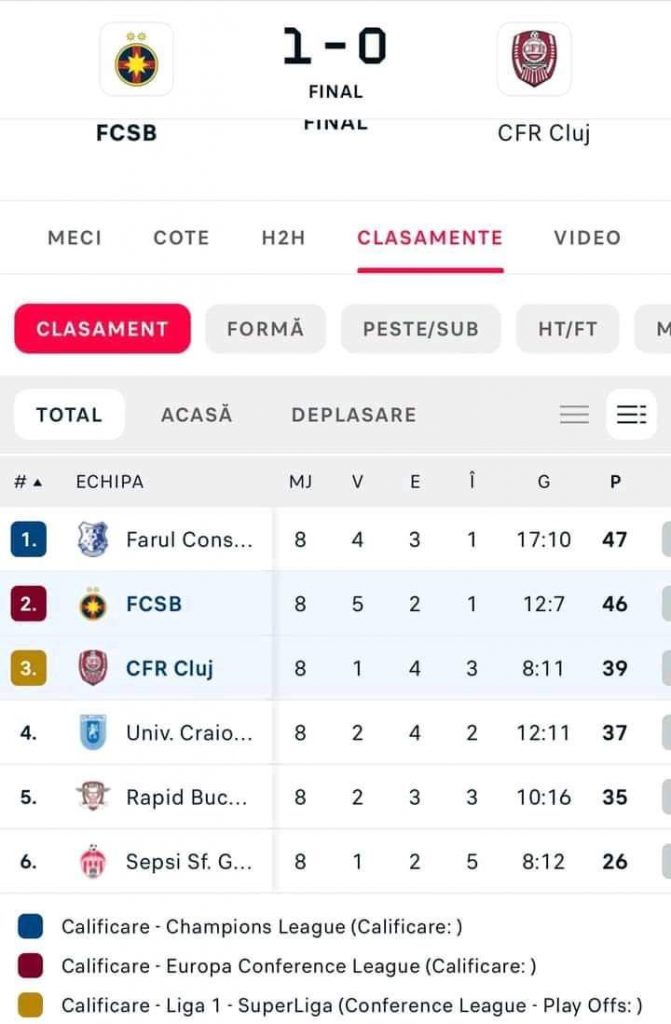Select the TOTAL standings filter

[x=69, y=415]
